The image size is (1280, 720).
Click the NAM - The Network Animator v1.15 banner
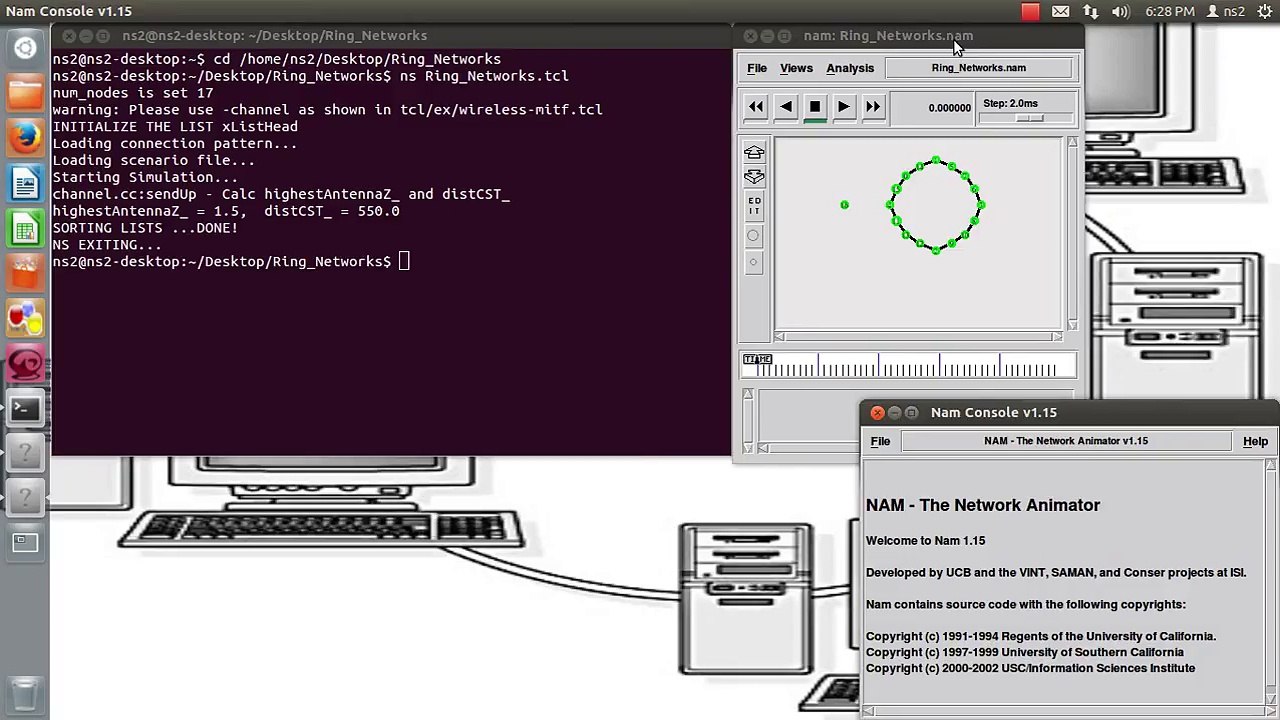1066,441
